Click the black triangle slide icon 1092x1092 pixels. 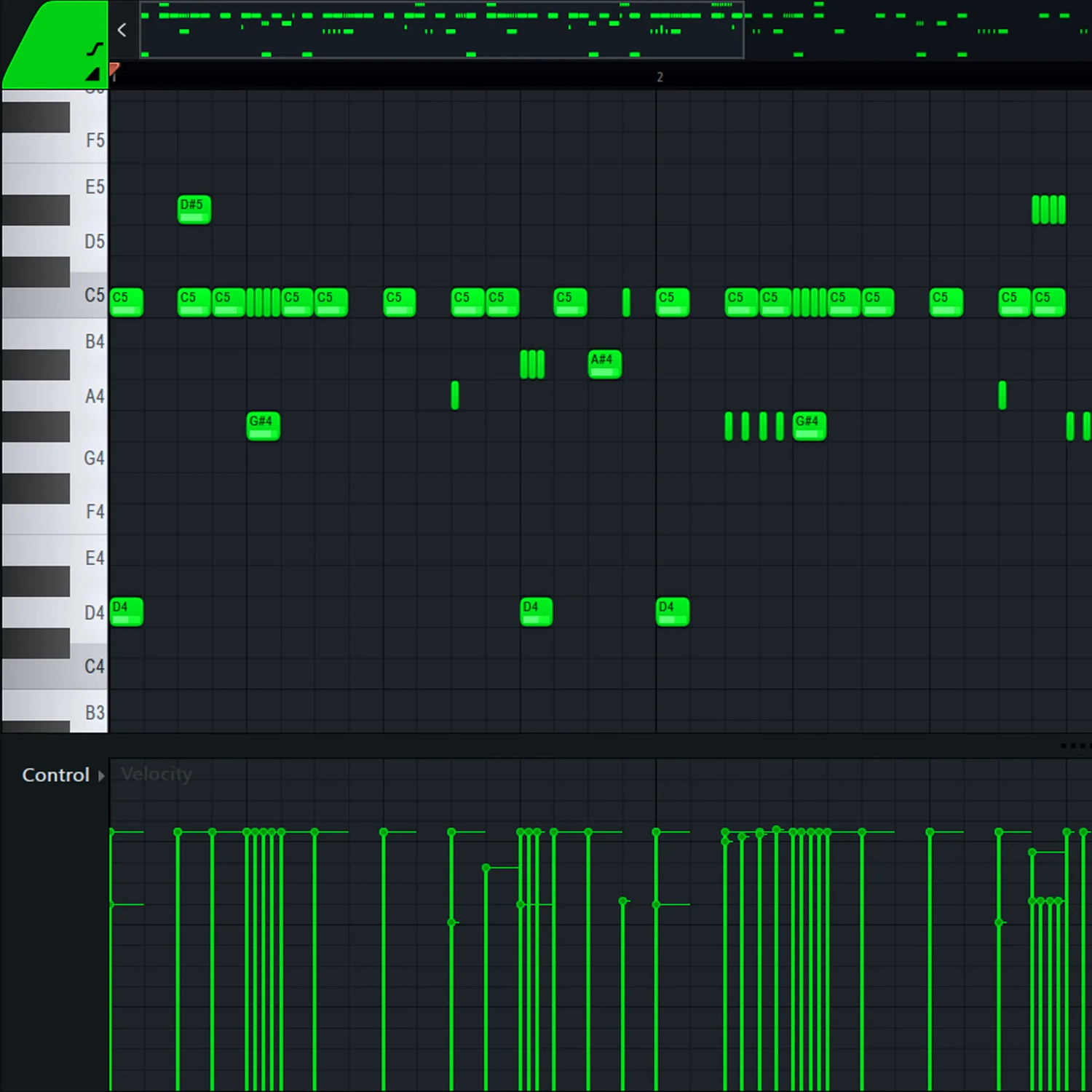coord(92,74)
